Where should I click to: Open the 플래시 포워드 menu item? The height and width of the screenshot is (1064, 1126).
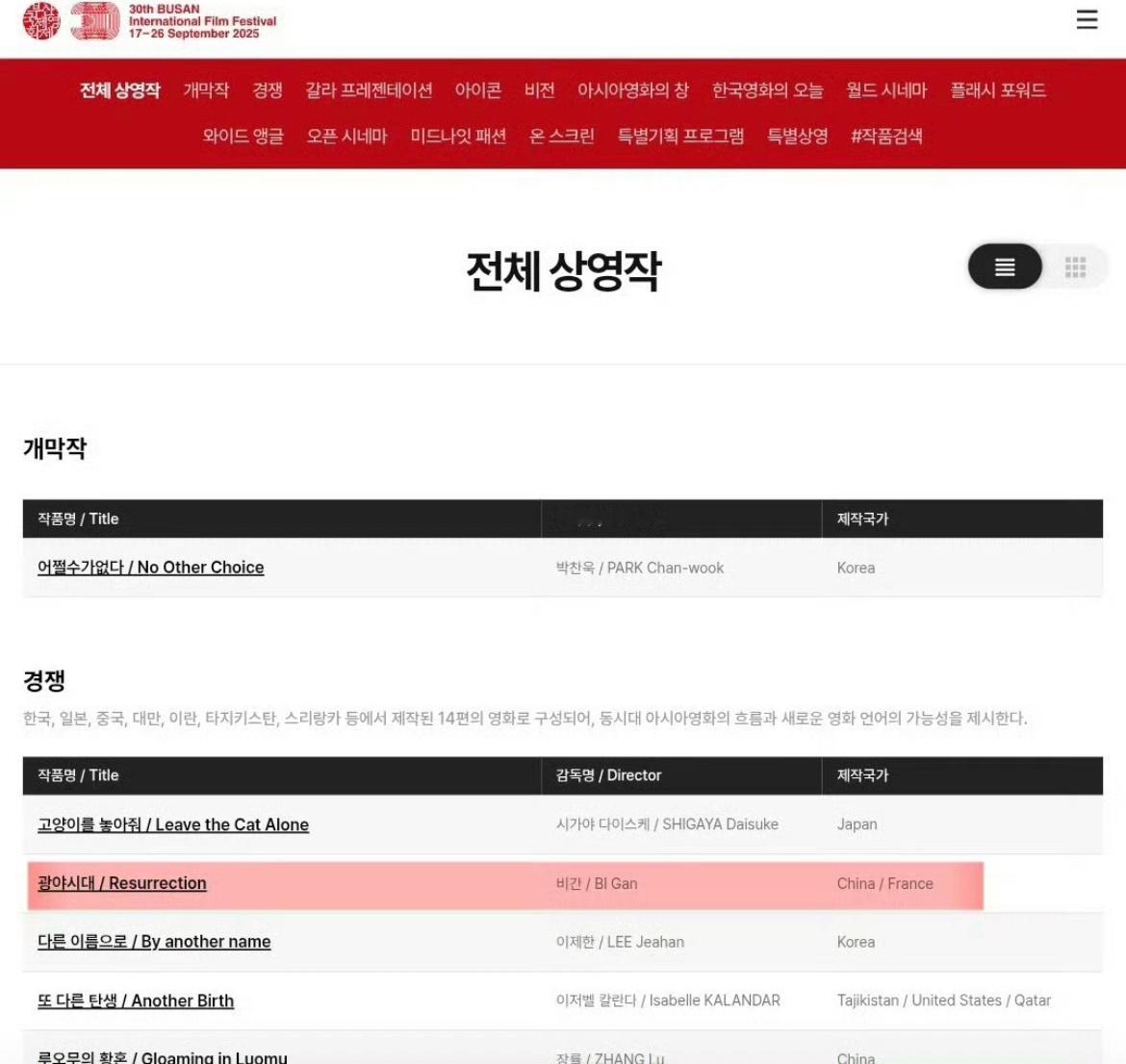997,90
